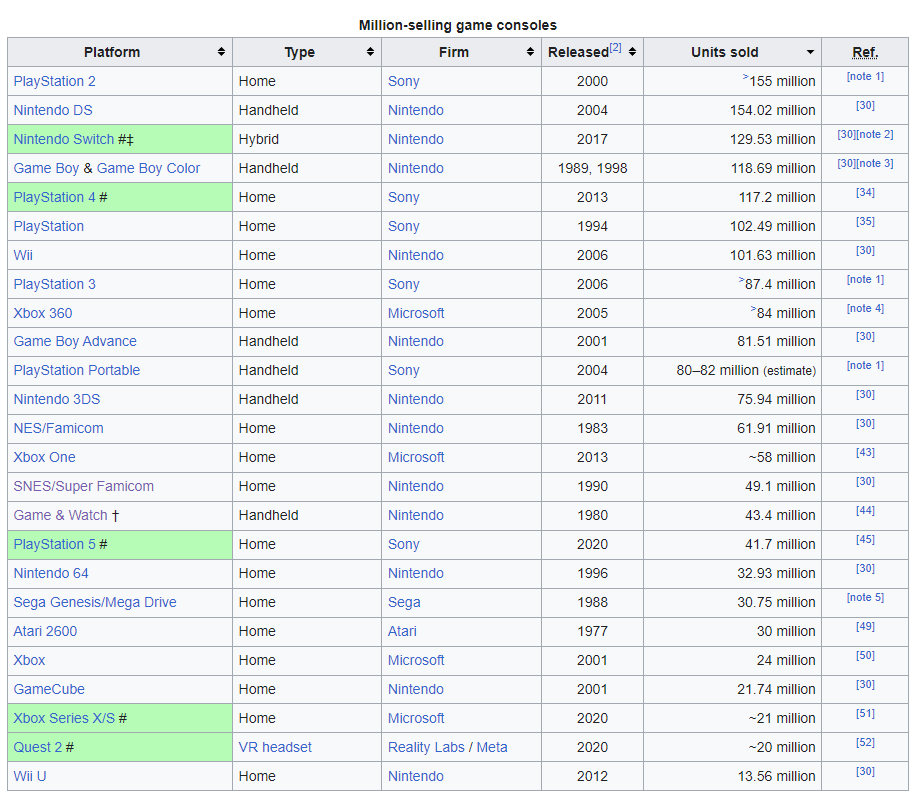Open [note 5] reference for Sega Genesis
The width and height of the screenshot is (920, 791).
pyautogui.click(x=865, y=597)
